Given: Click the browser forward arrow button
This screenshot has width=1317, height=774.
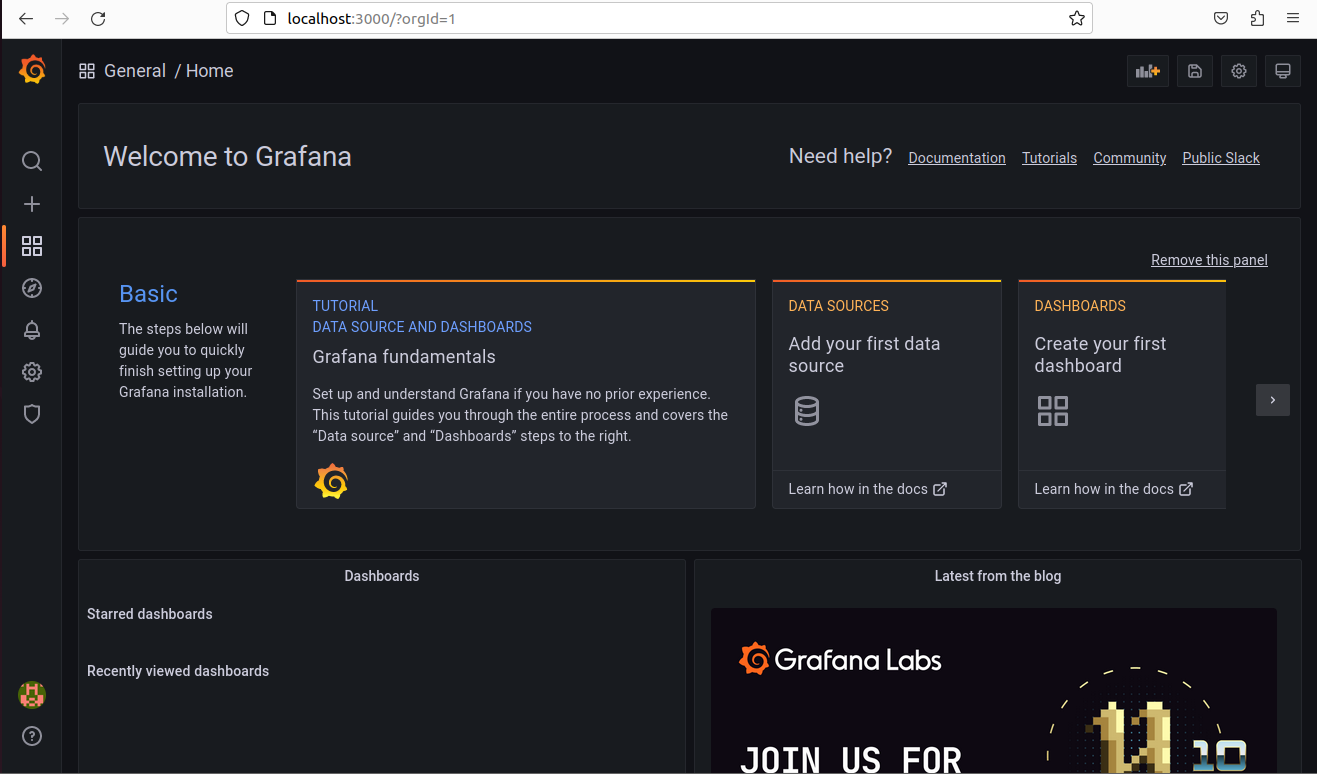Looking at the screenshot, I should [x=62, y=18].
